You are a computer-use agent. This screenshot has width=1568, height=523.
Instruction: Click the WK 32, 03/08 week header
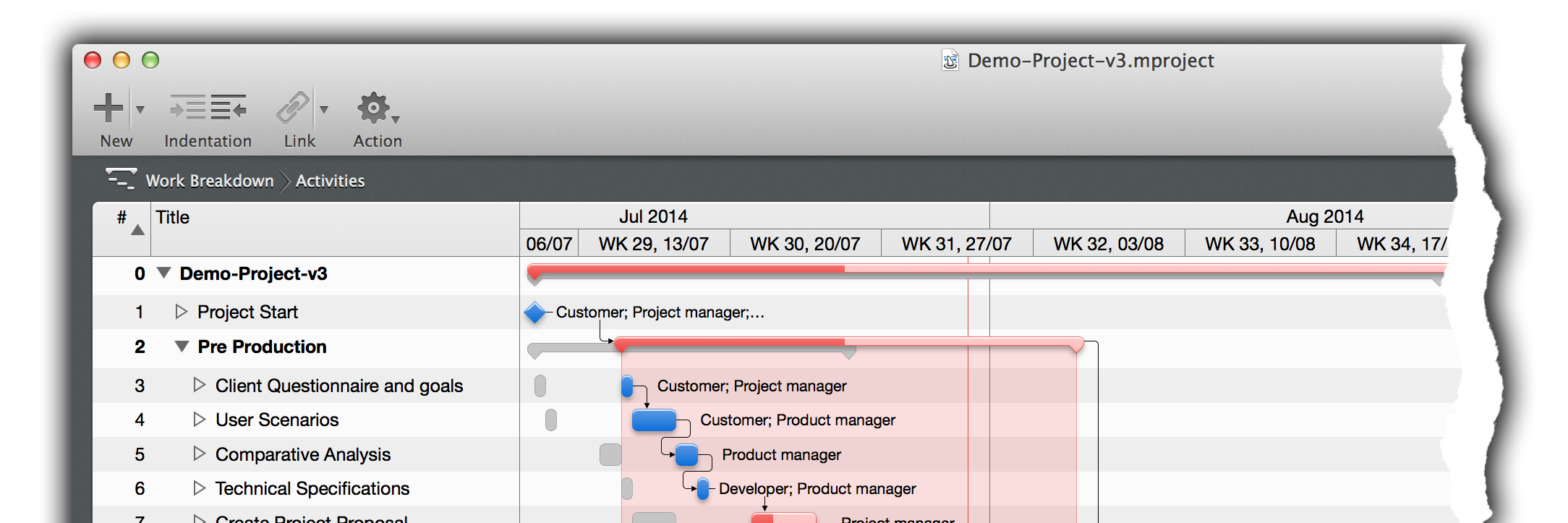pyautogui.click(x=1108, y=244)
